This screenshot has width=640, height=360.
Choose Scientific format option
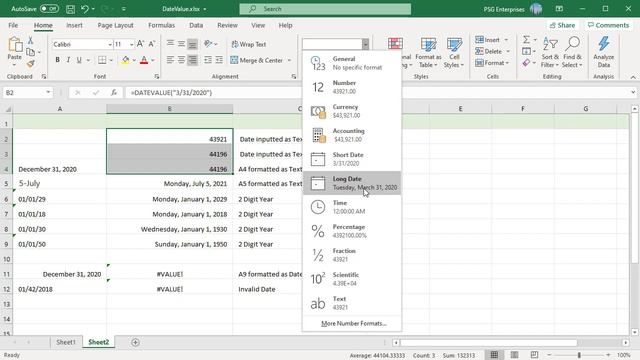point(352,279)
